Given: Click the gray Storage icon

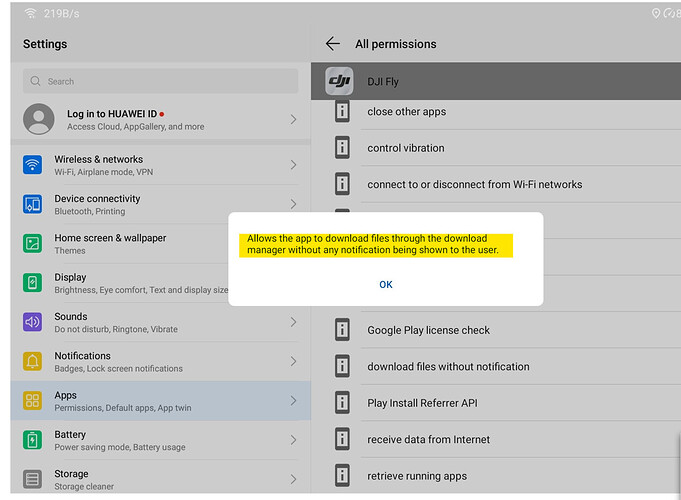Looking at the screenshot, I should (x=33, y=480).
